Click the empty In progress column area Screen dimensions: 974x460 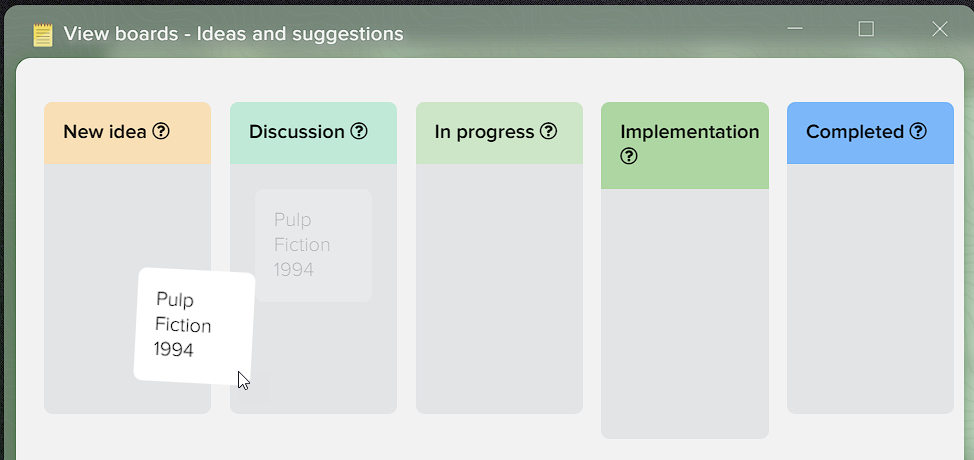coord(499,289)
